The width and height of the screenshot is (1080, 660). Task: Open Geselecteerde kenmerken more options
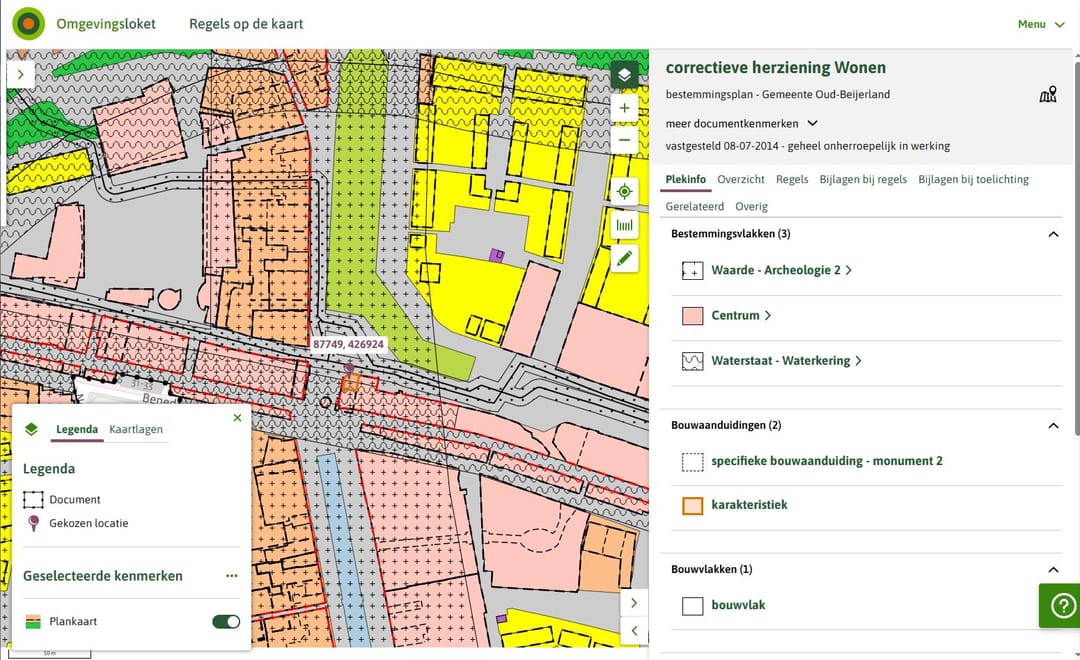pos(232,576)
